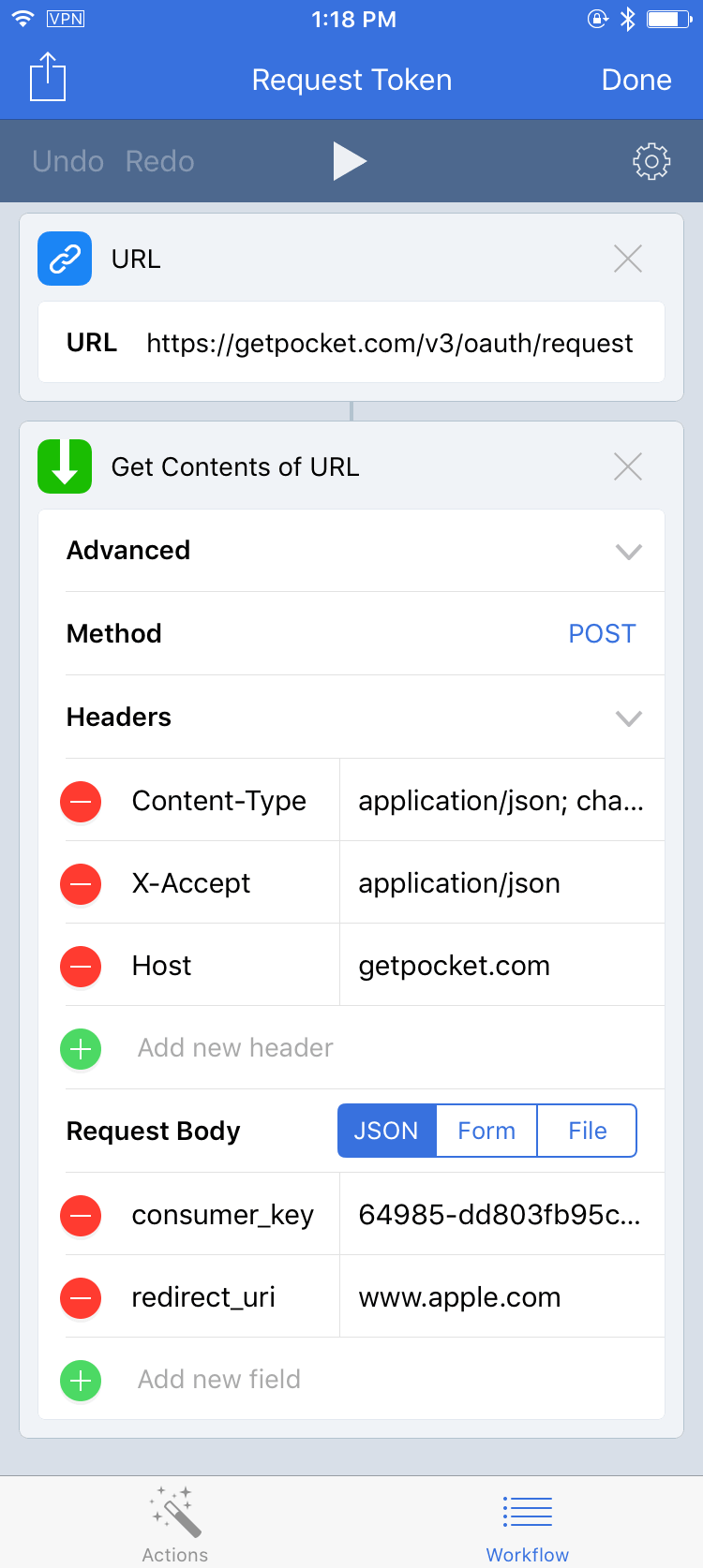
Task: Switch request body to File
Action: point(588,1131)
